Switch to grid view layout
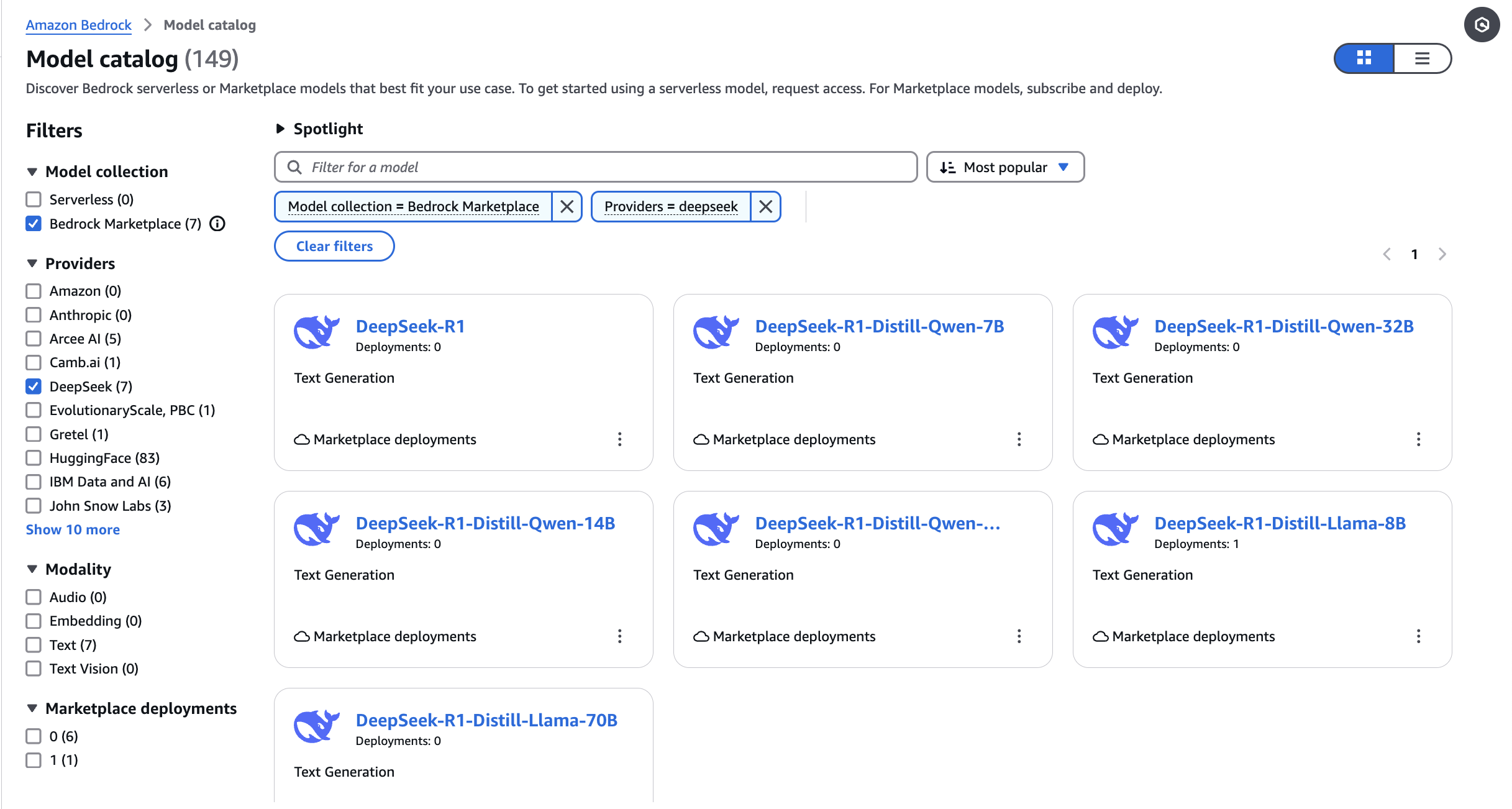This screenshot has height=809, width=1512. [1364, 58]
